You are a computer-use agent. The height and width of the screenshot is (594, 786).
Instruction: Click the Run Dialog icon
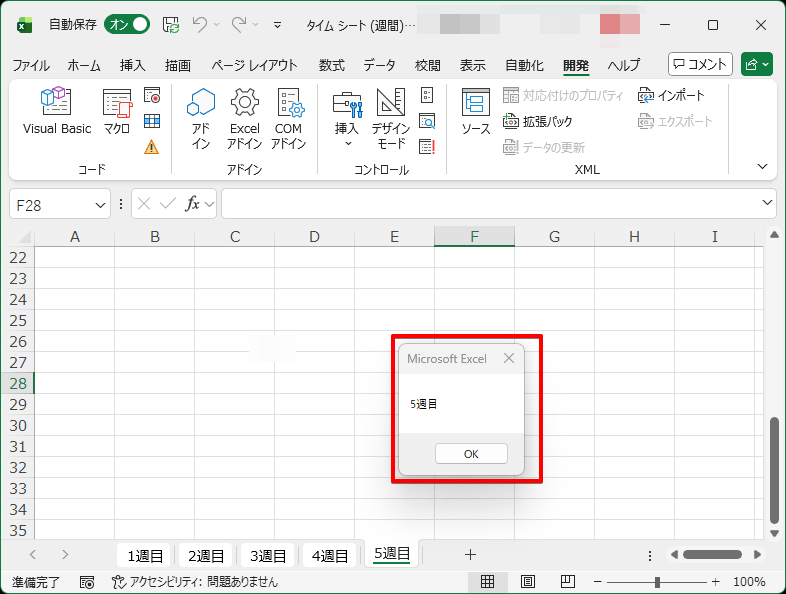click(427, 147)
